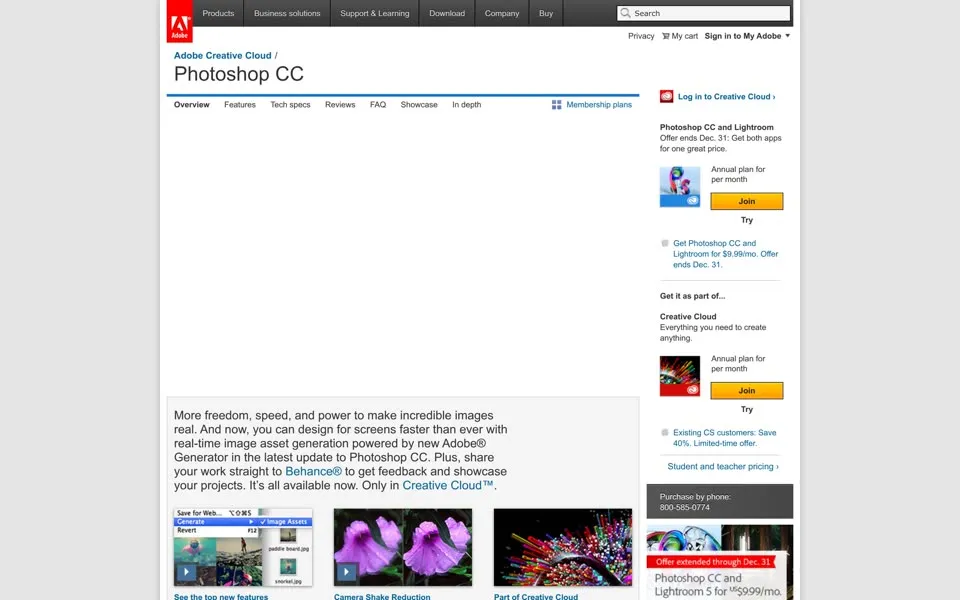This screenshot has width=960, height=600.
Task: Open the In depth tab
Action: 467,105
